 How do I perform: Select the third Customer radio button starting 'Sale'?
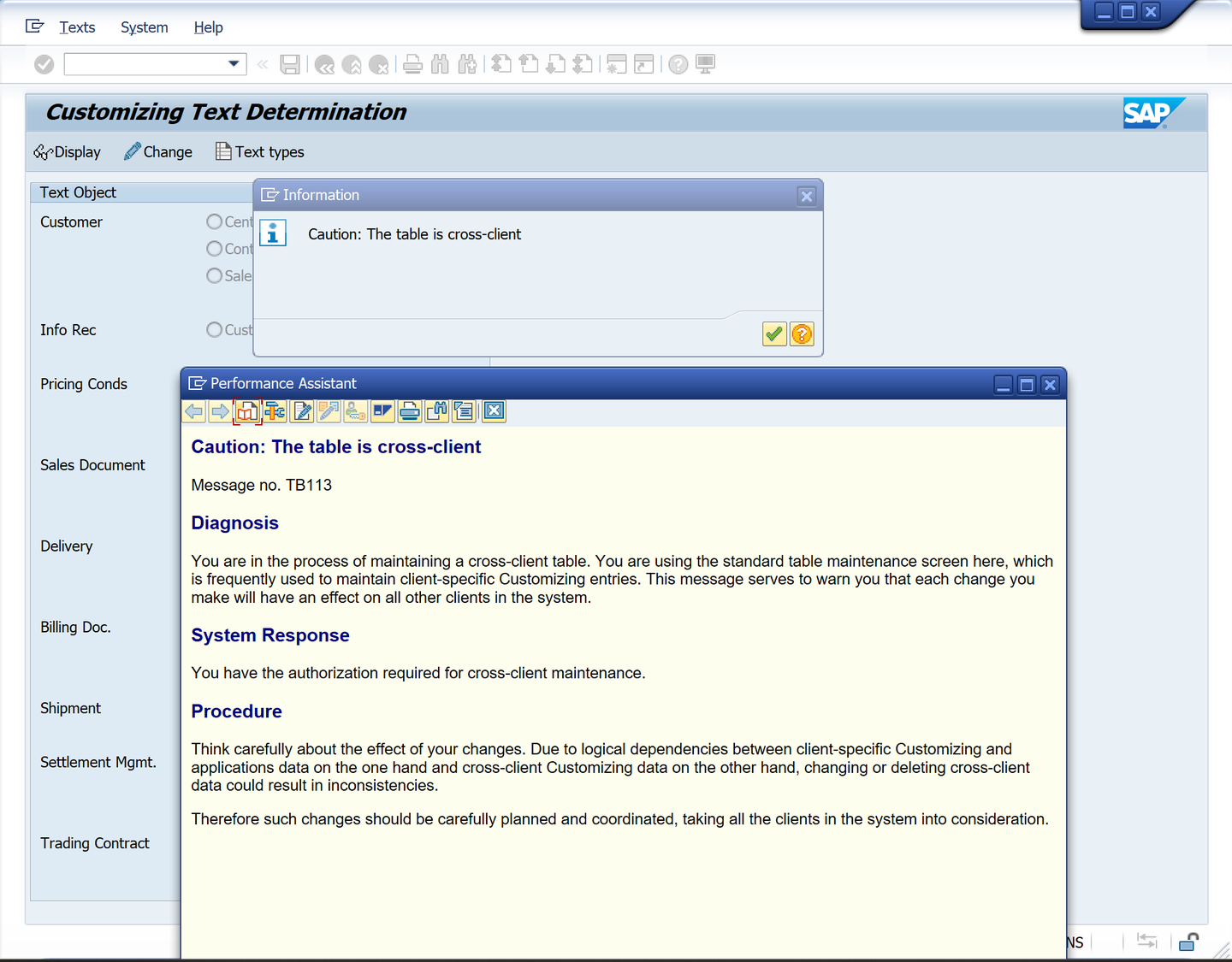(215, 275)
